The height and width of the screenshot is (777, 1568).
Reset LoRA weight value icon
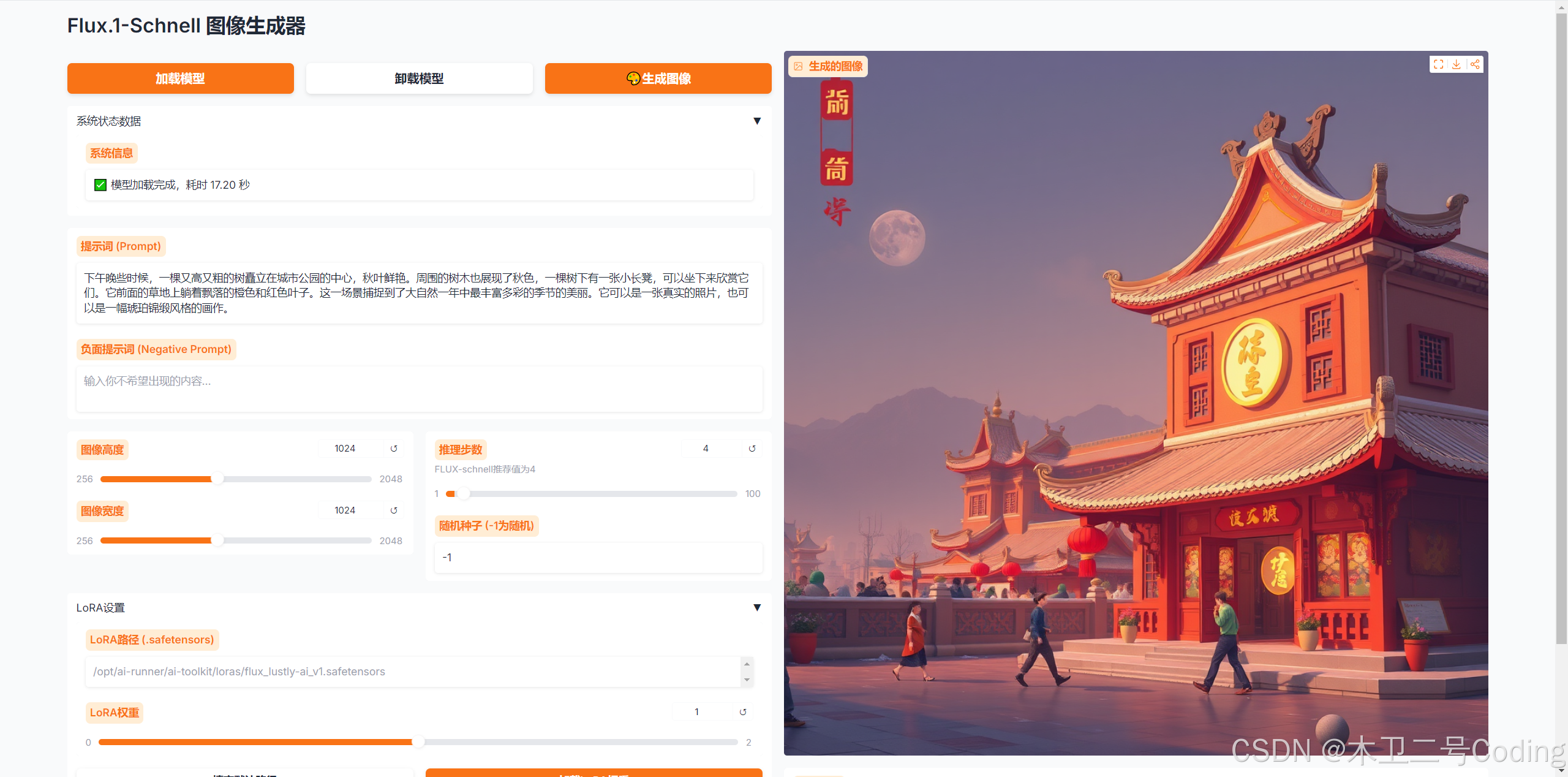tap(743, 712)
